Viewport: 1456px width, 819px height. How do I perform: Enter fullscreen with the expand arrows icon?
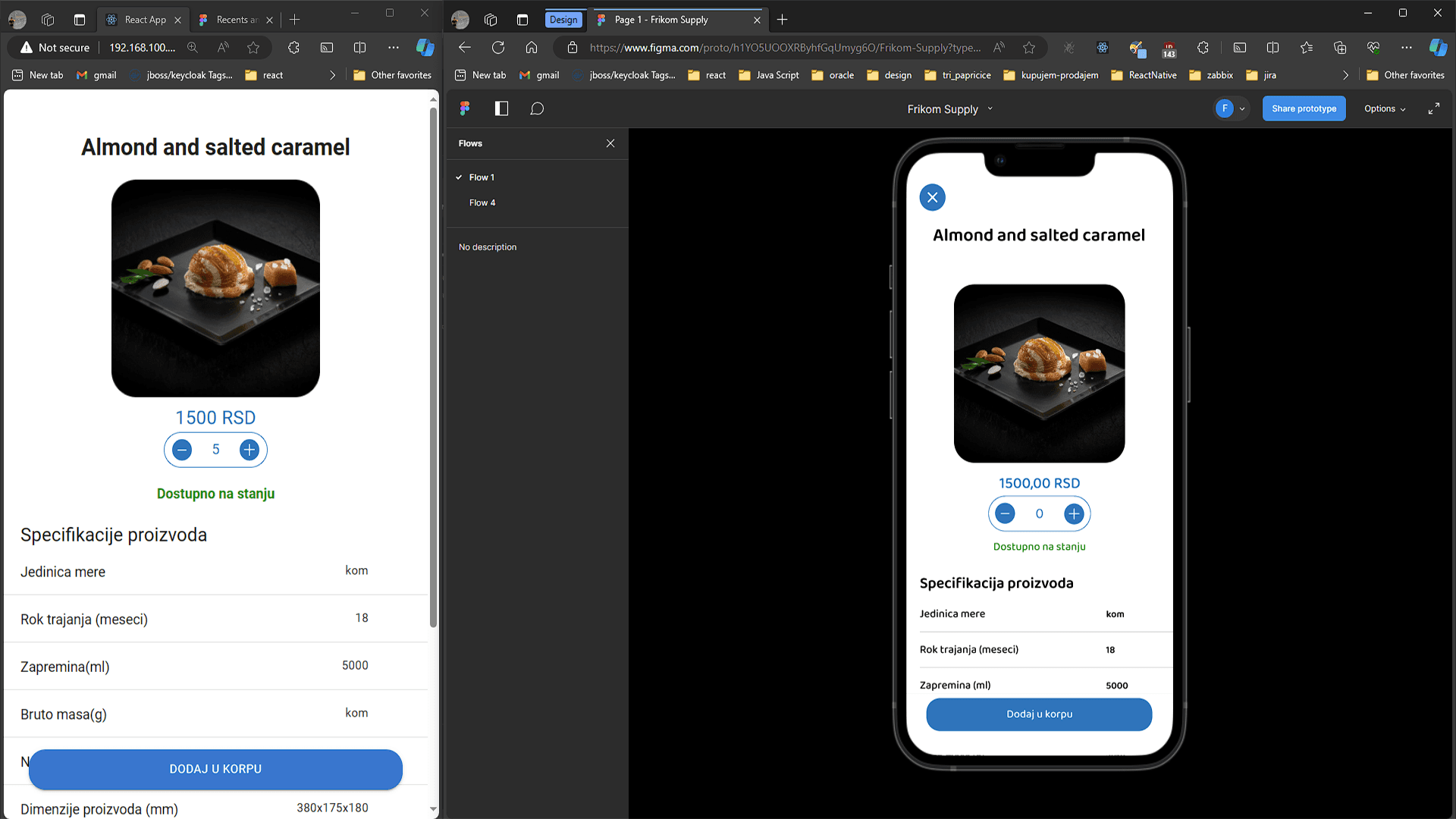[1433, 108]
